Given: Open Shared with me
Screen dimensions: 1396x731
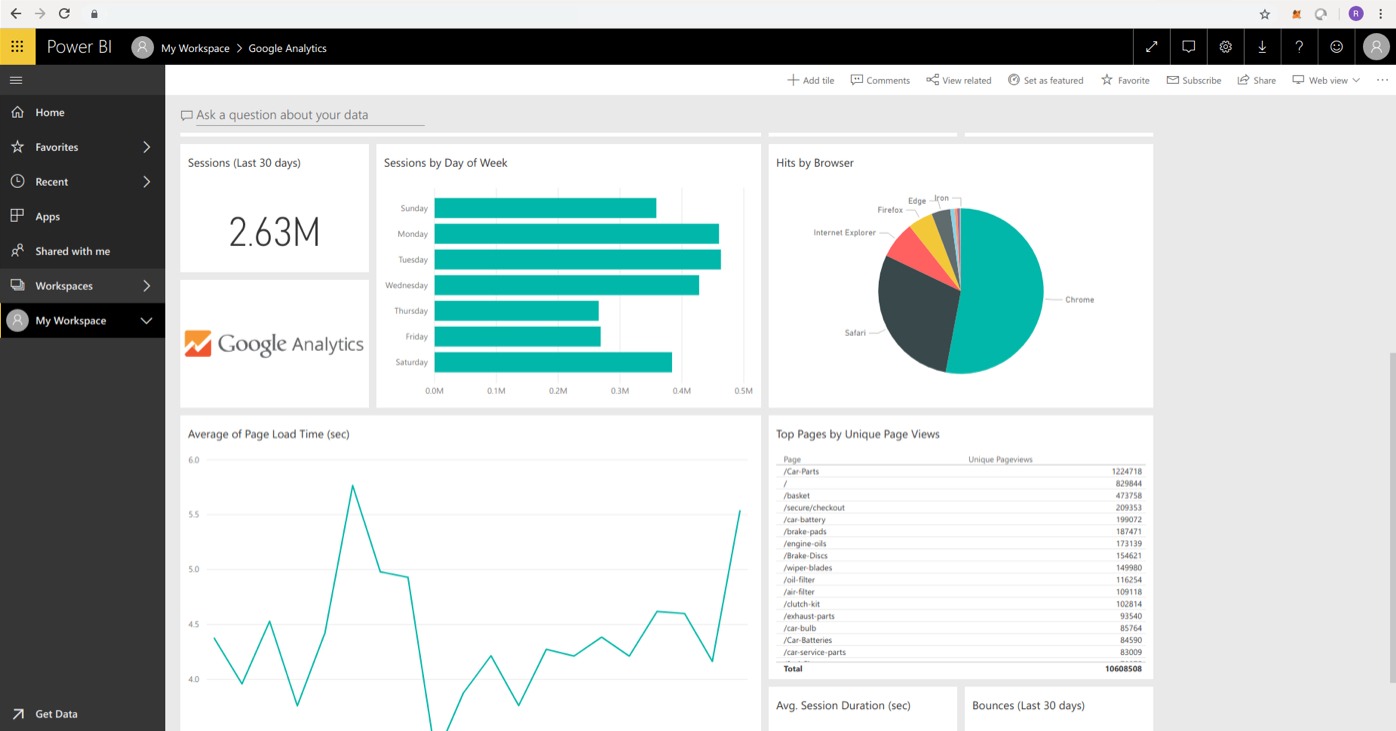Looking at the screenshot, I should coord(72,251).
